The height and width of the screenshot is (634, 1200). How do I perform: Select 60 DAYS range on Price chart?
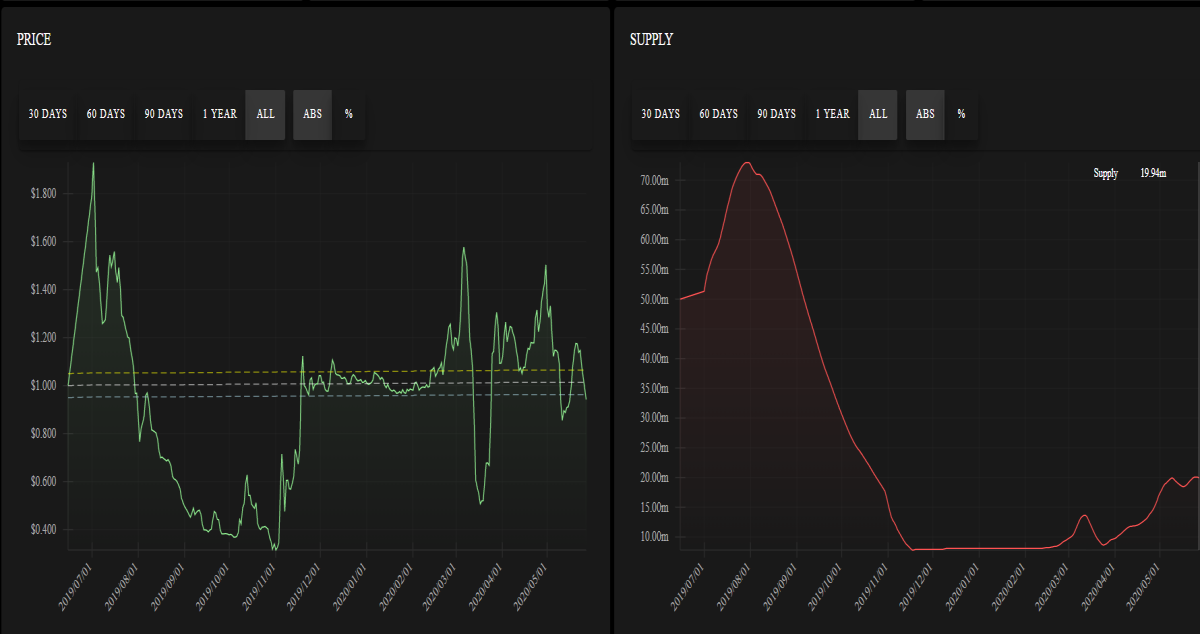(106, 114)
